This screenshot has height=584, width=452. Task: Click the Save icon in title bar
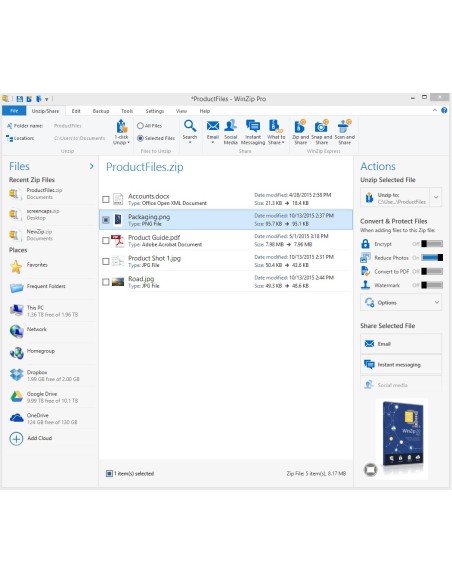20,99
